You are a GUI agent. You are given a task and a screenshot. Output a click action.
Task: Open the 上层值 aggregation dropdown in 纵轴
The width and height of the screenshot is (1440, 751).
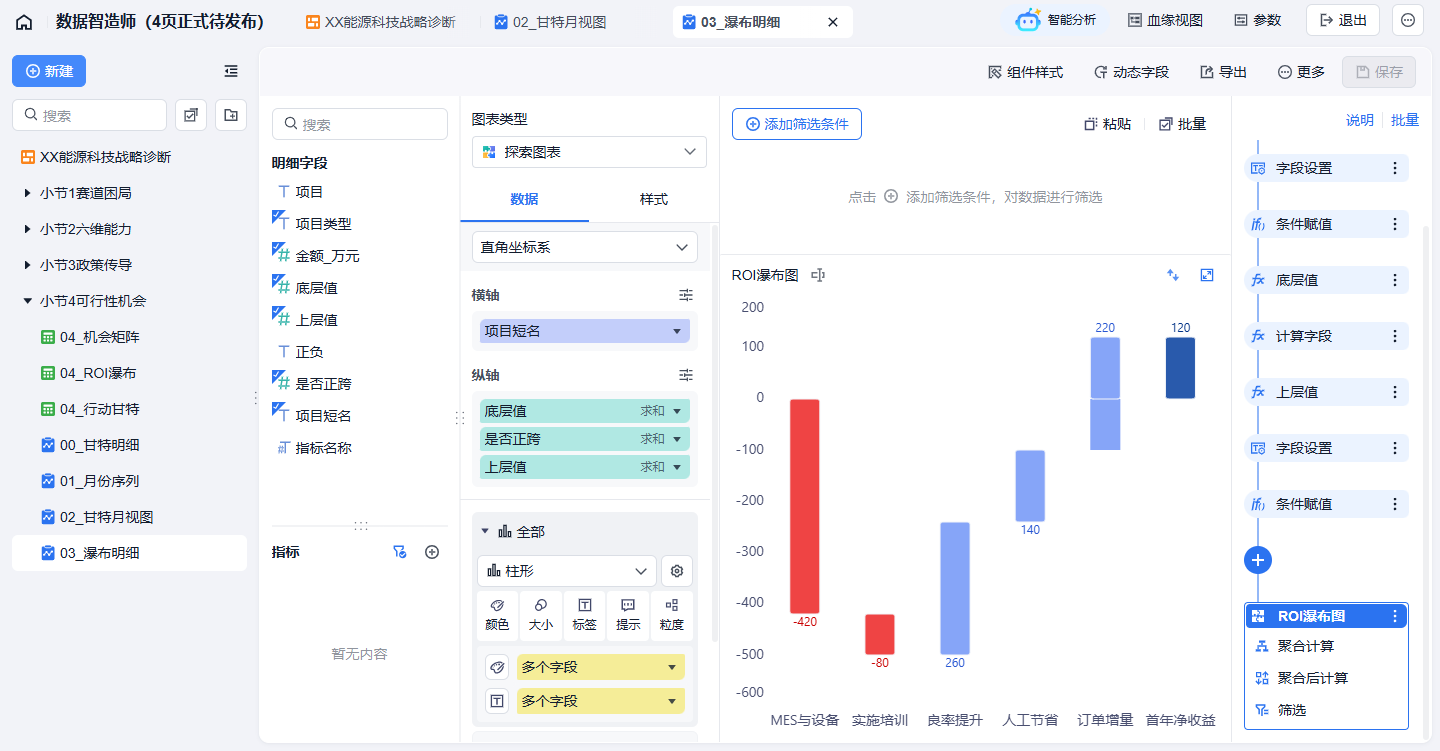[x=677, y=467]
